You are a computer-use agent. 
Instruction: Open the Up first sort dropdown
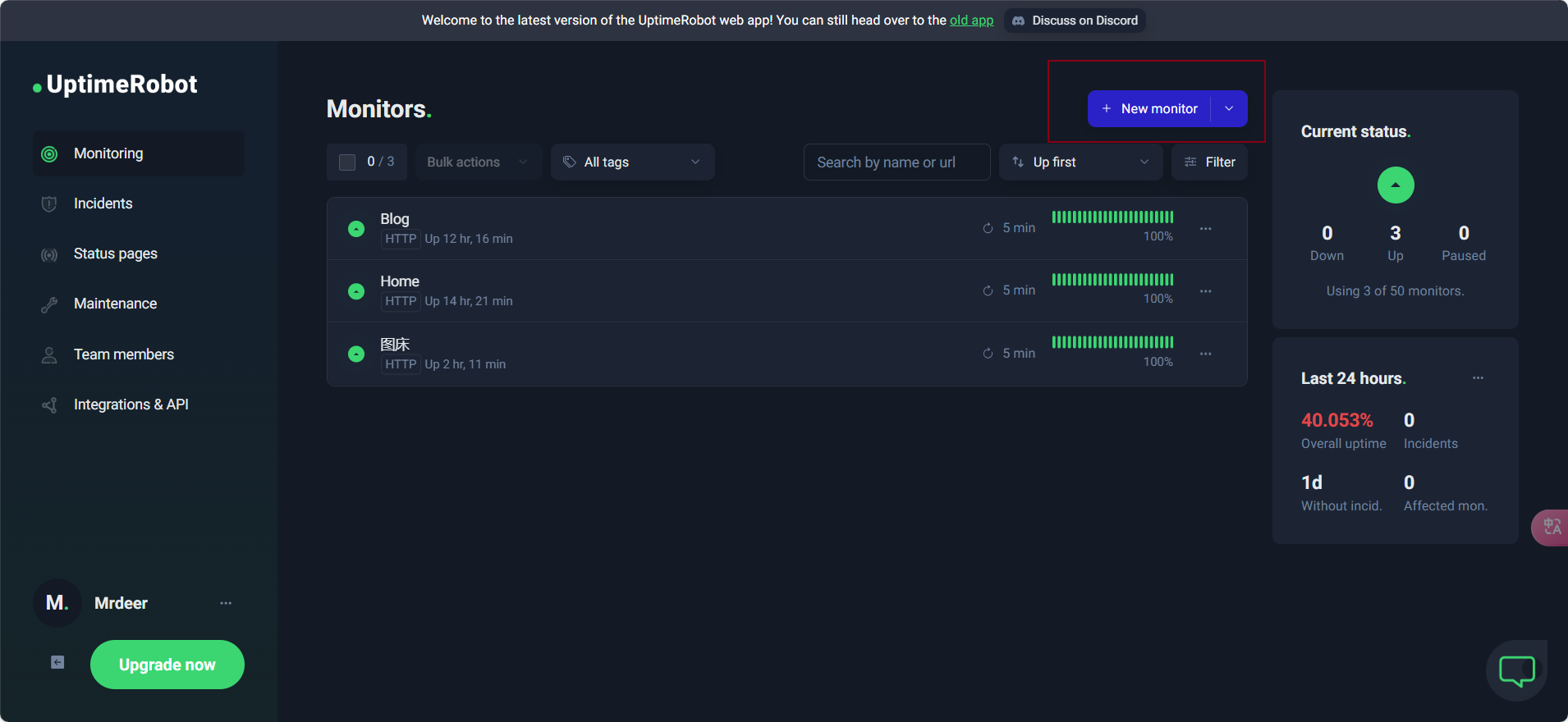[1080, 162]
